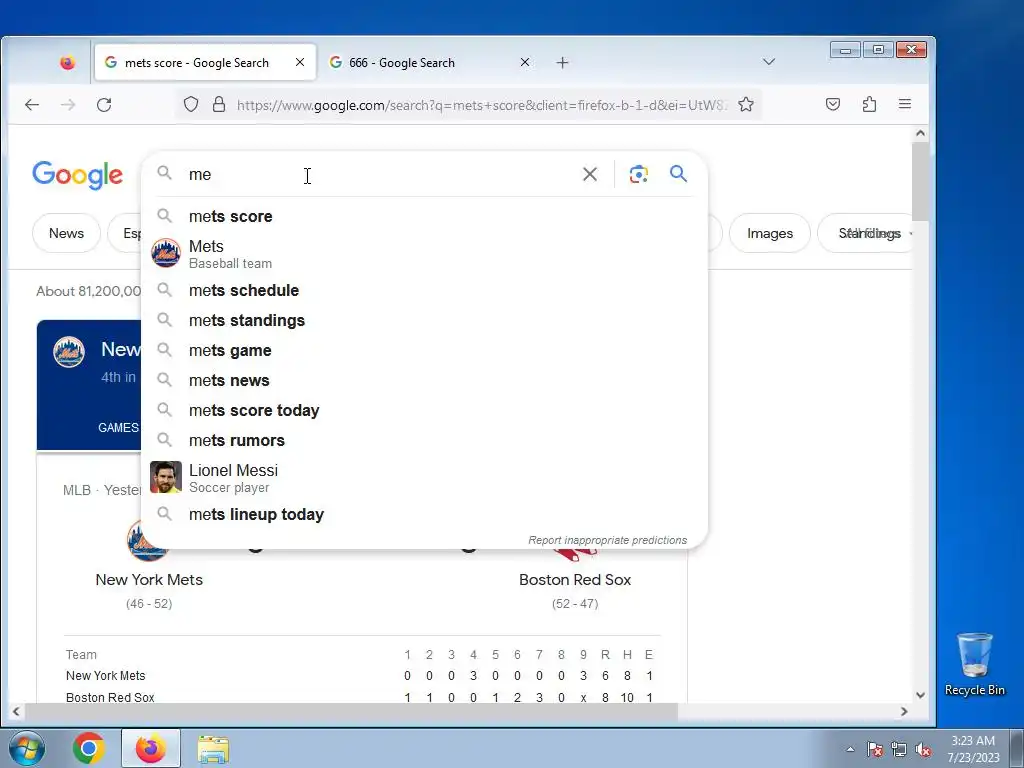This screenshot has width=1024, height=768.
Task: Select the Recycle Bin desktop icon
Action: [974, 664]
